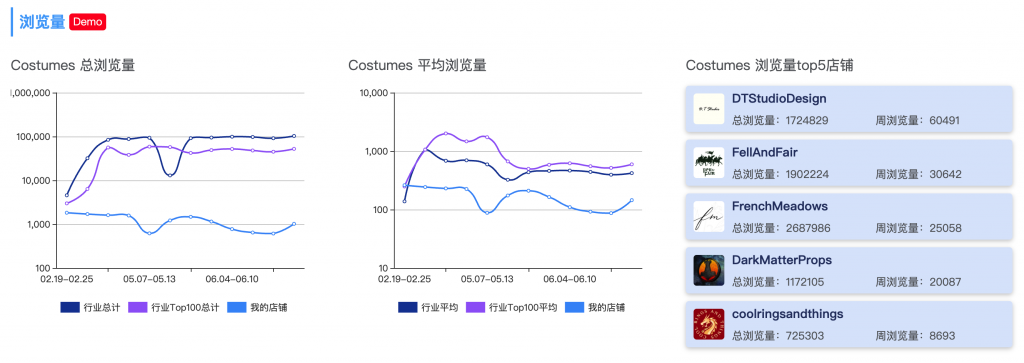The width and height of the screenshot is (1024, 363).
Task: Open the DarkMatterProps shop name link
Action: pos(782,260)
